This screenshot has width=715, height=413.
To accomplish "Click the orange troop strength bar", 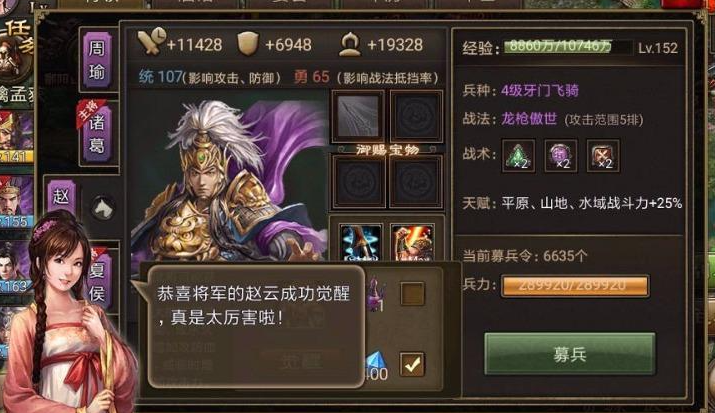I will click(x=575, y=286).
